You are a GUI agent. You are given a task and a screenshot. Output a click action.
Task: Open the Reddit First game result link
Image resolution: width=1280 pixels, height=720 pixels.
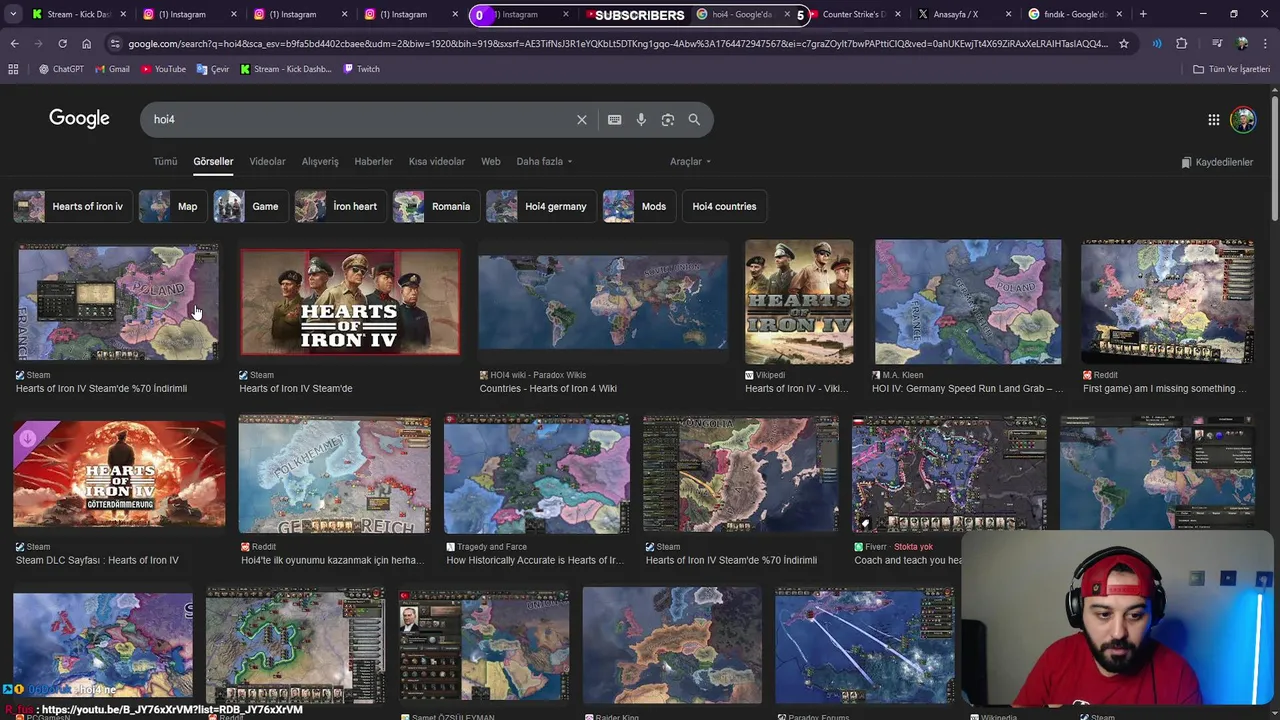click(x=1165, y=388)
